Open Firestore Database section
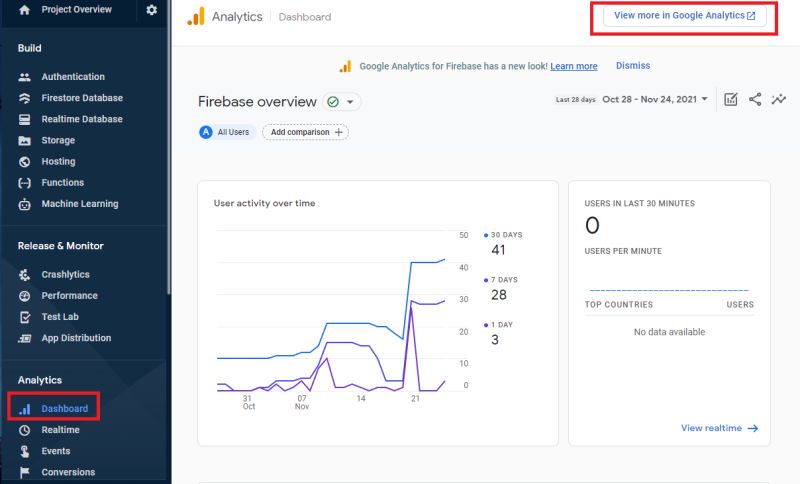 click(x=82, y=98)
